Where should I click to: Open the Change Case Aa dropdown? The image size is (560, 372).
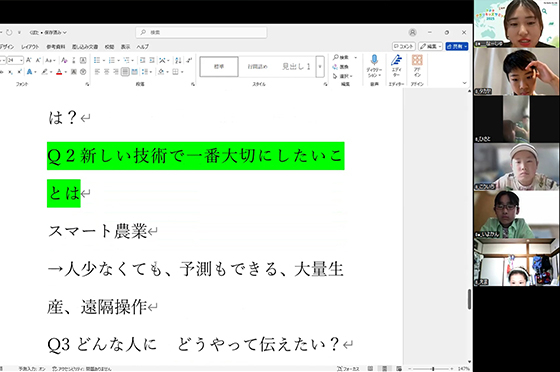51,60
